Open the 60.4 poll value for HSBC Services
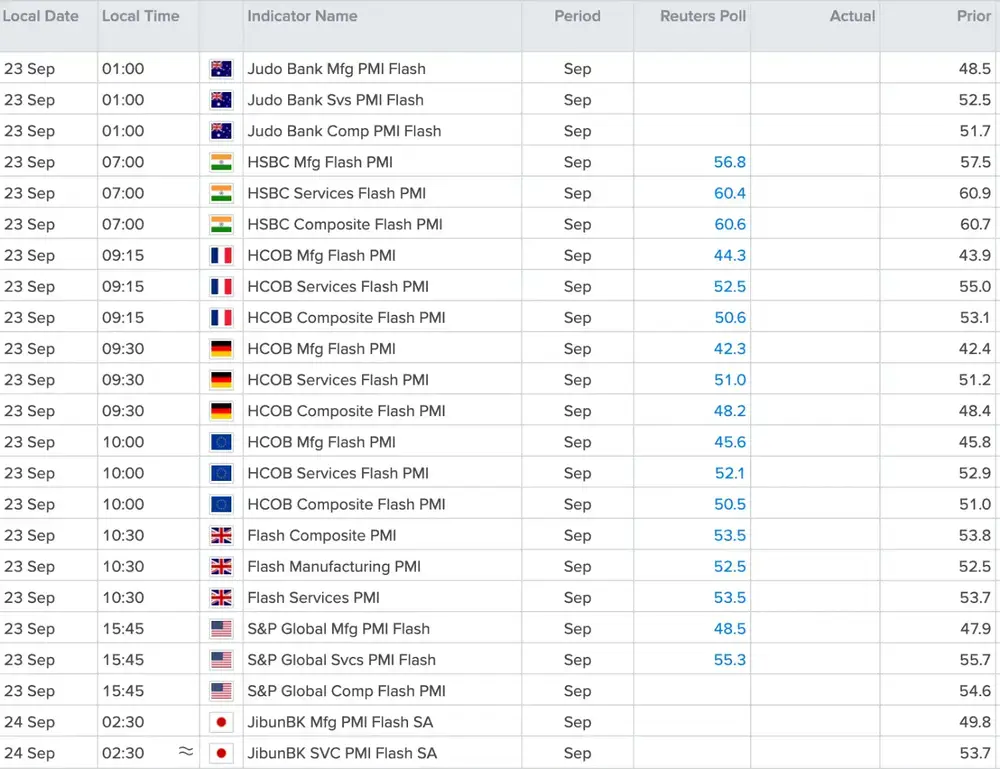The image size is (1000, 769). click(730, 193)
